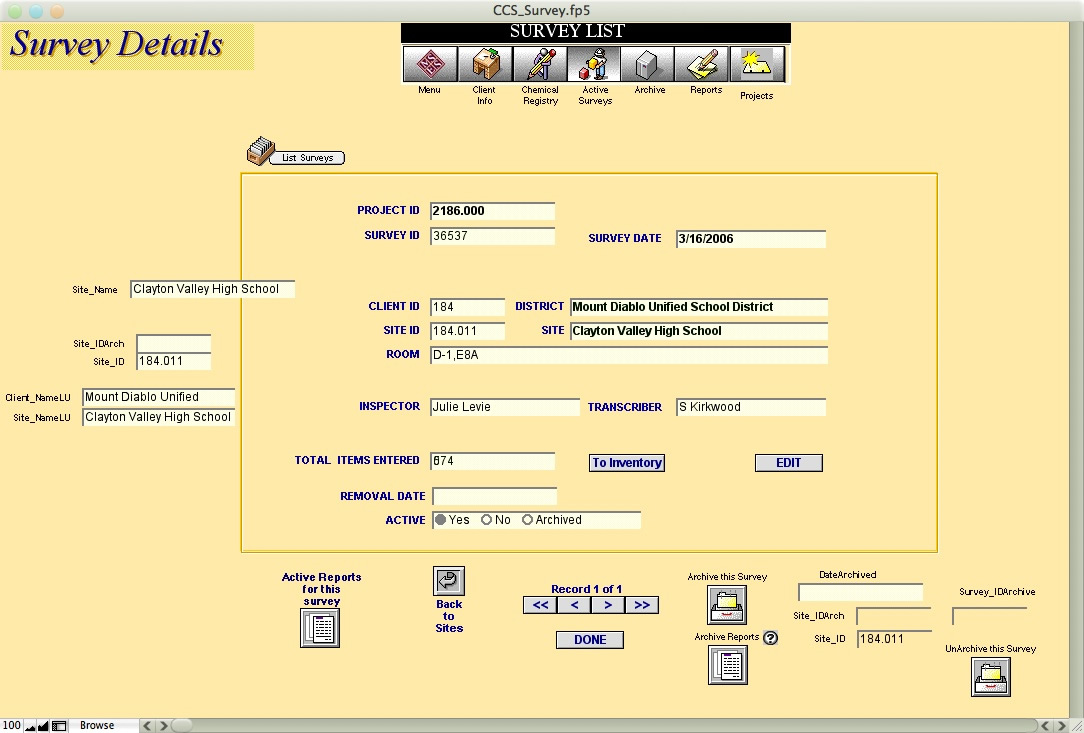
Task: Open the Client Info desk icon
Action: click(485, 64)
